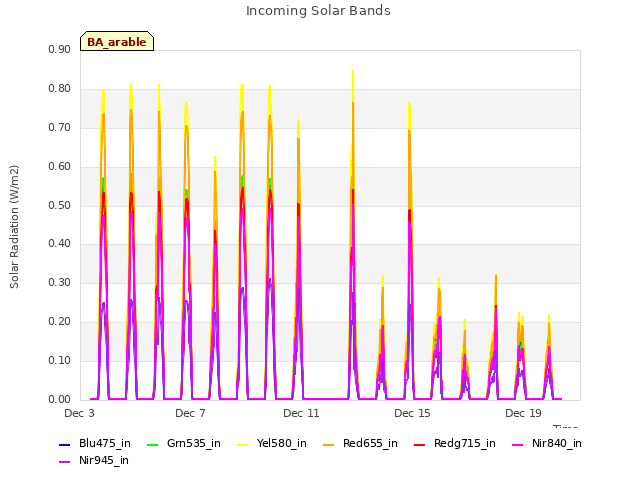Click the 0.10 y-axis tick label

[x=60, y=360]
